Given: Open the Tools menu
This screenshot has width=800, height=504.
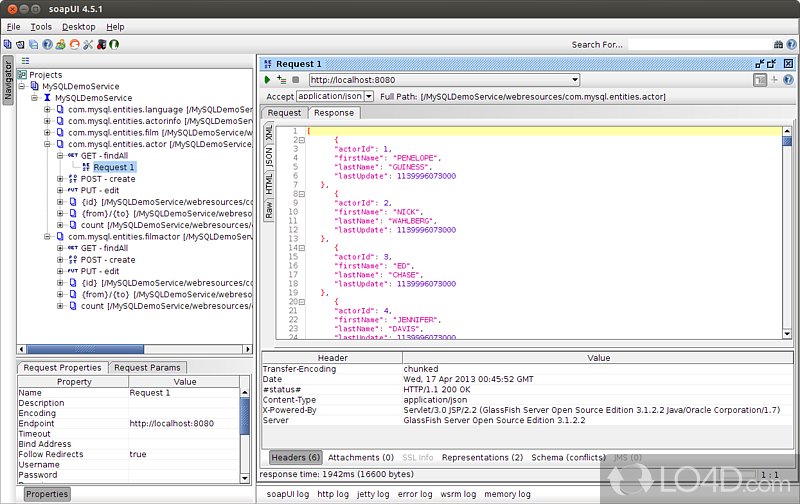Looking at the screenshot, I should coord(41,27).
